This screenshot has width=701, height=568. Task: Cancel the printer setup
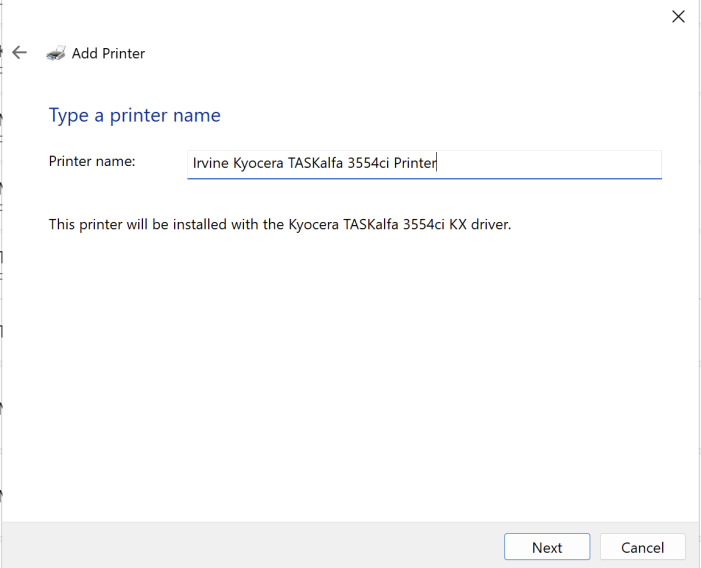coord(642,547)
